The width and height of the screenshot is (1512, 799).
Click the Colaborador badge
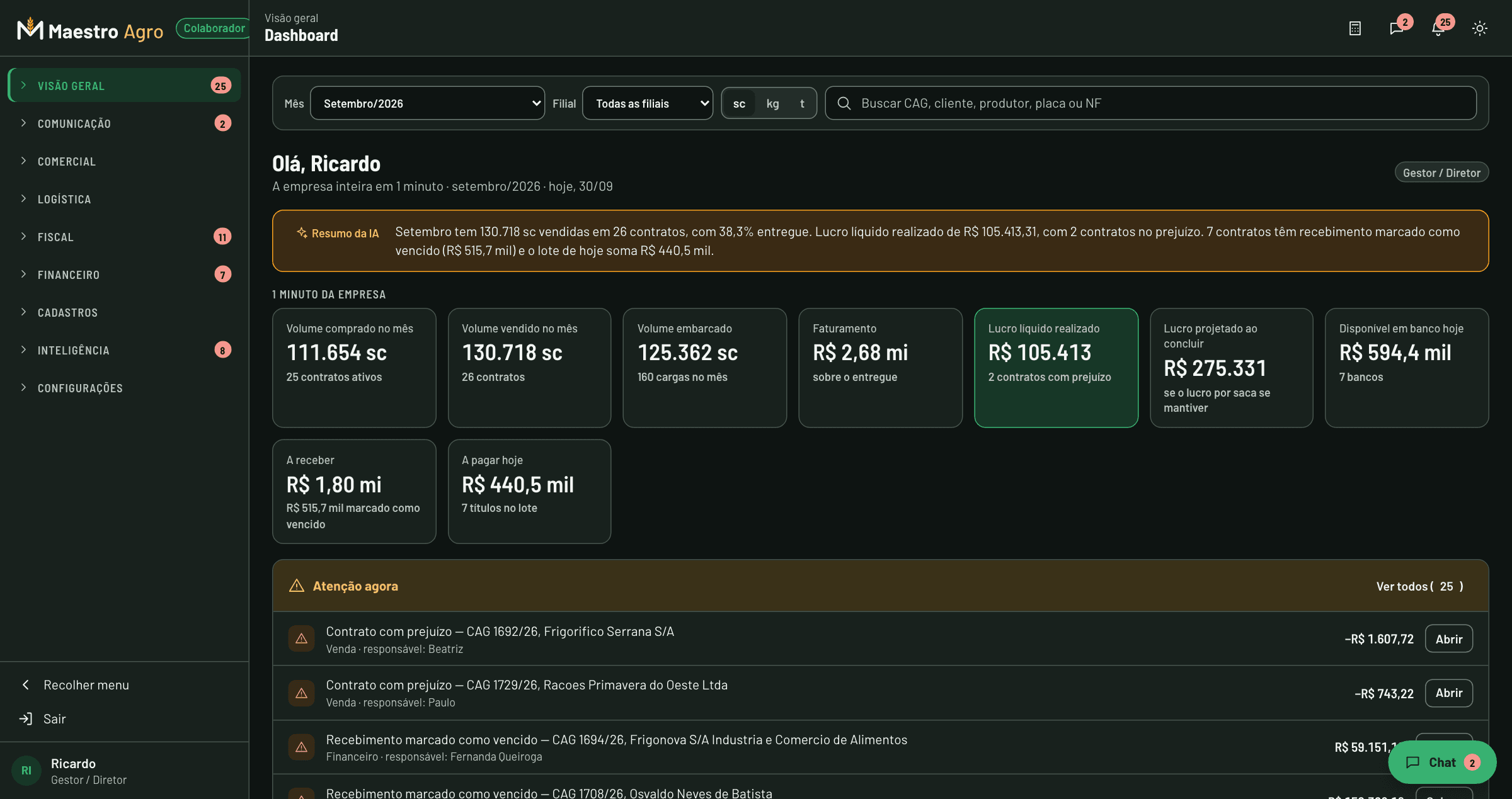tap(214, 28)
